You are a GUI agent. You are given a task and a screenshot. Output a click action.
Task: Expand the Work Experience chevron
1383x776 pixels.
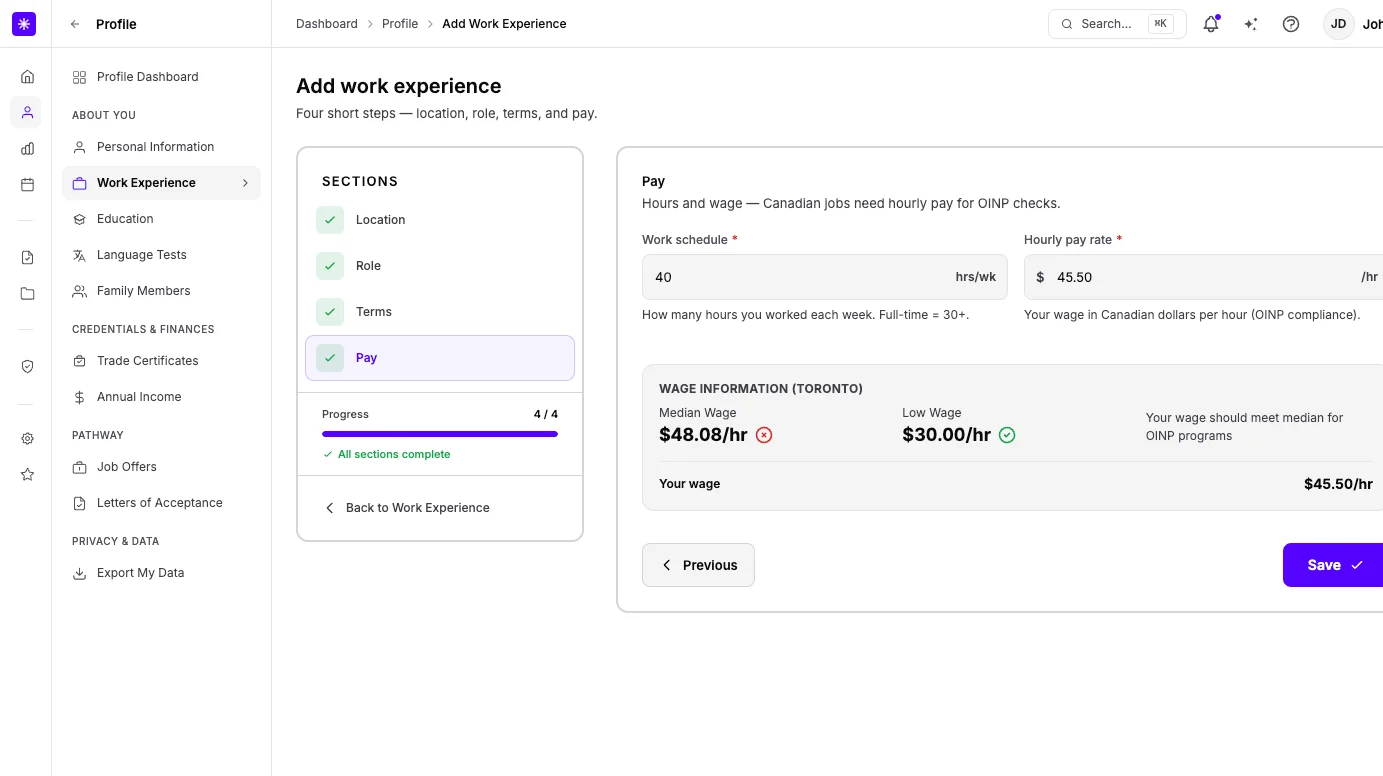point(245,183)
